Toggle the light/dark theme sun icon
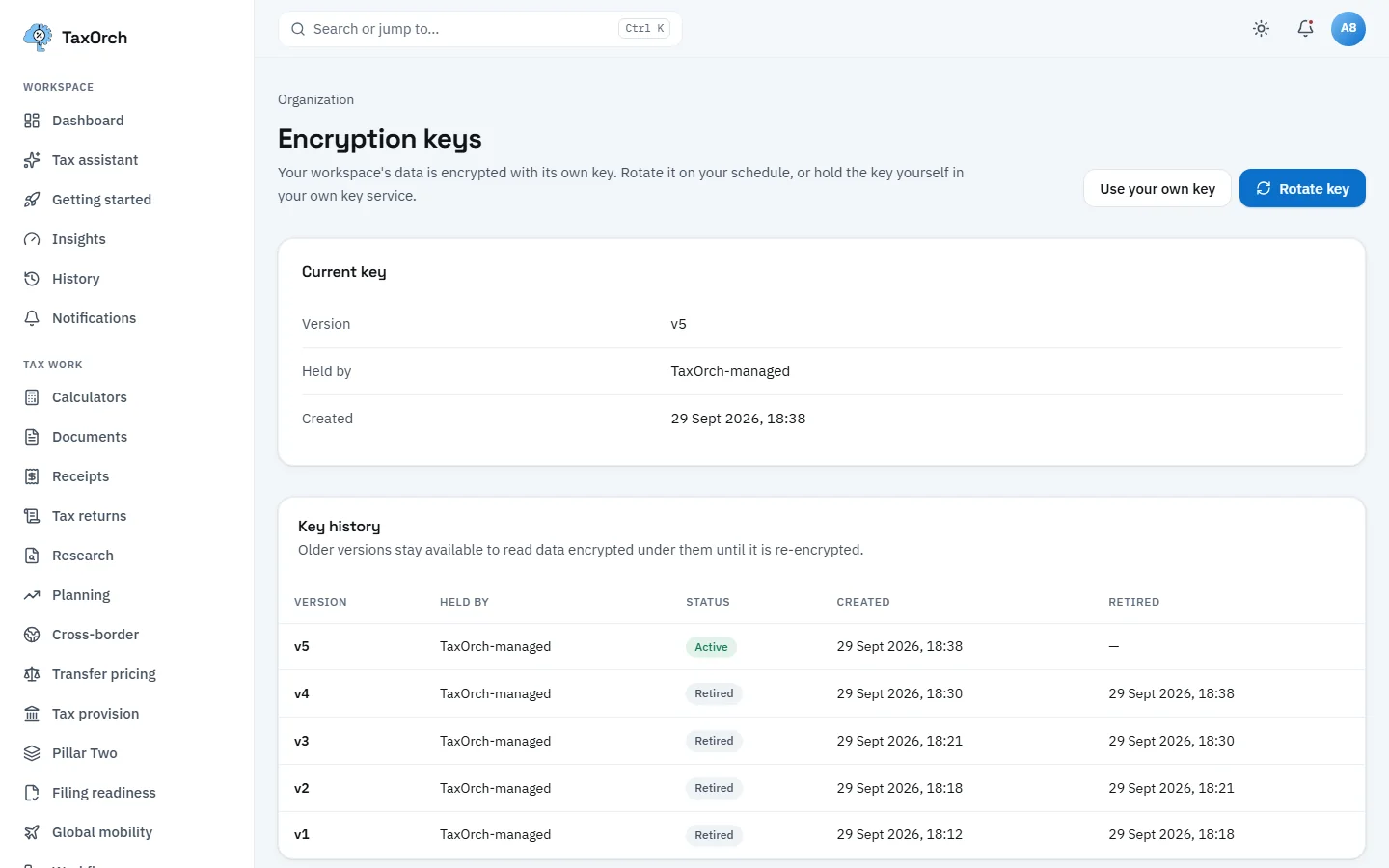 coord(1261,29)
